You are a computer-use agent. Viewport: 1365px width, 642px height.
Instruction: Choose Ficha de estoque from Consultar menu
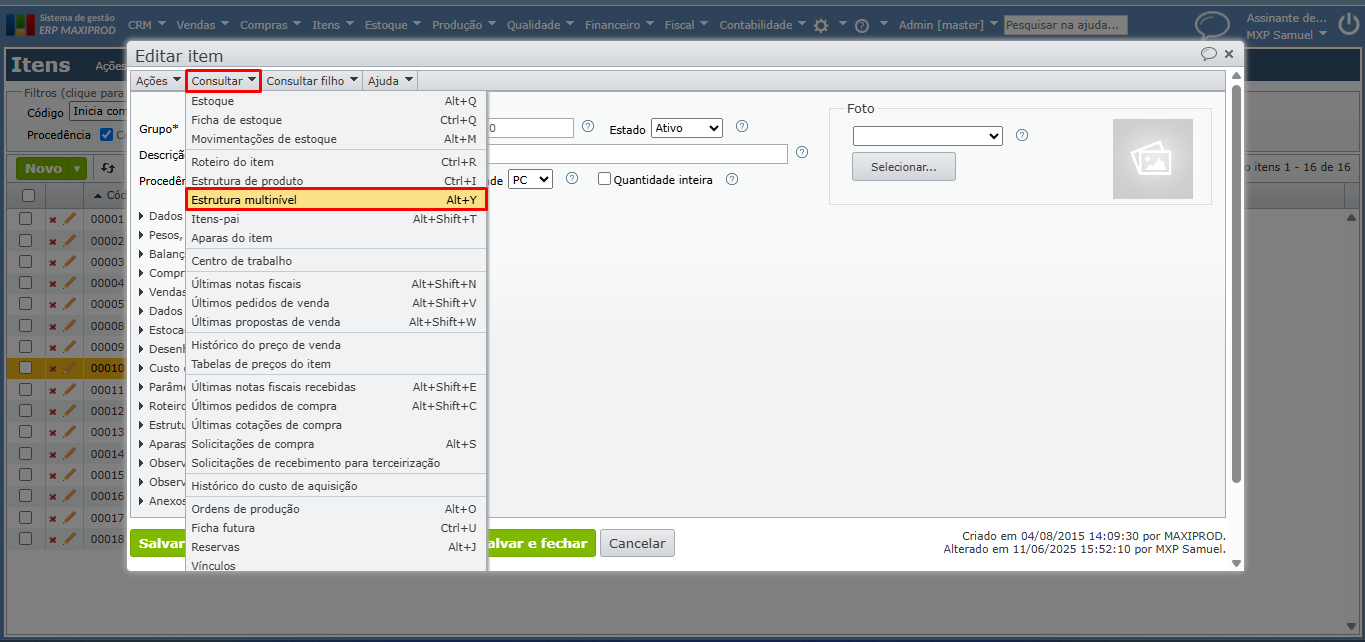(337, 120)
